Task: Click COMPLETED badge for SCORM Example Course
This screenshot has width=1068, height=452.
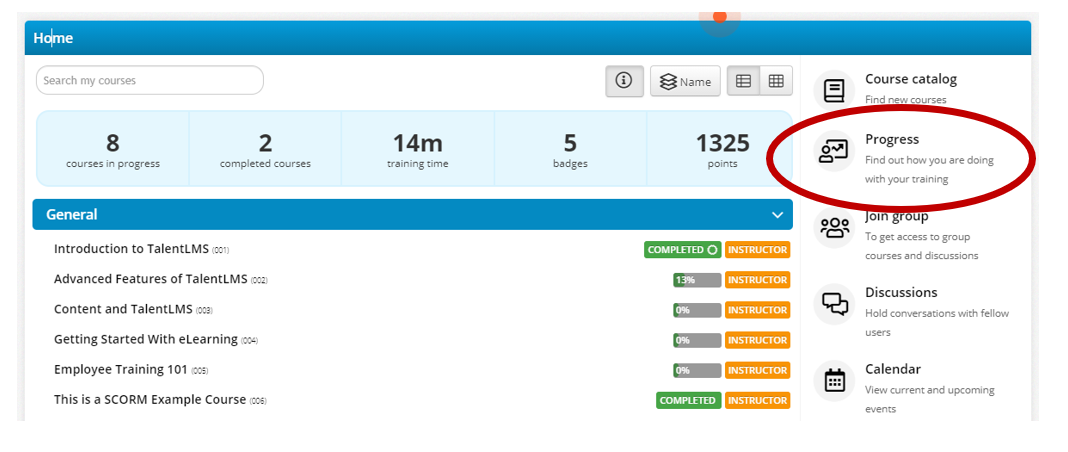Action: [x=689, y=400]
